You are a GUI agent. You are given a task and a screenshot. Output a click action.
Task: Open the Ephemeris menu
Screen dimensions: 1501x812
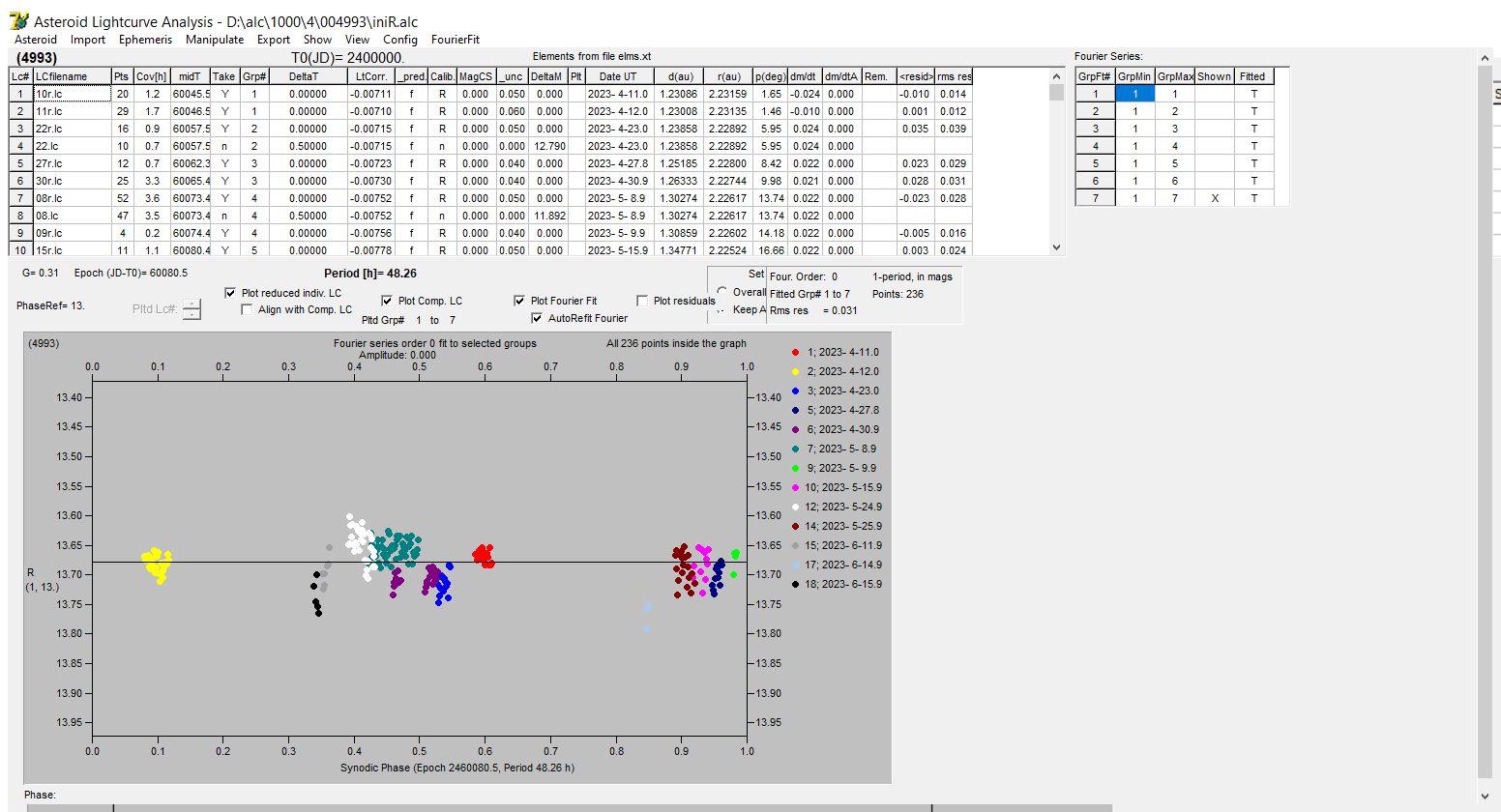(145, 40)
